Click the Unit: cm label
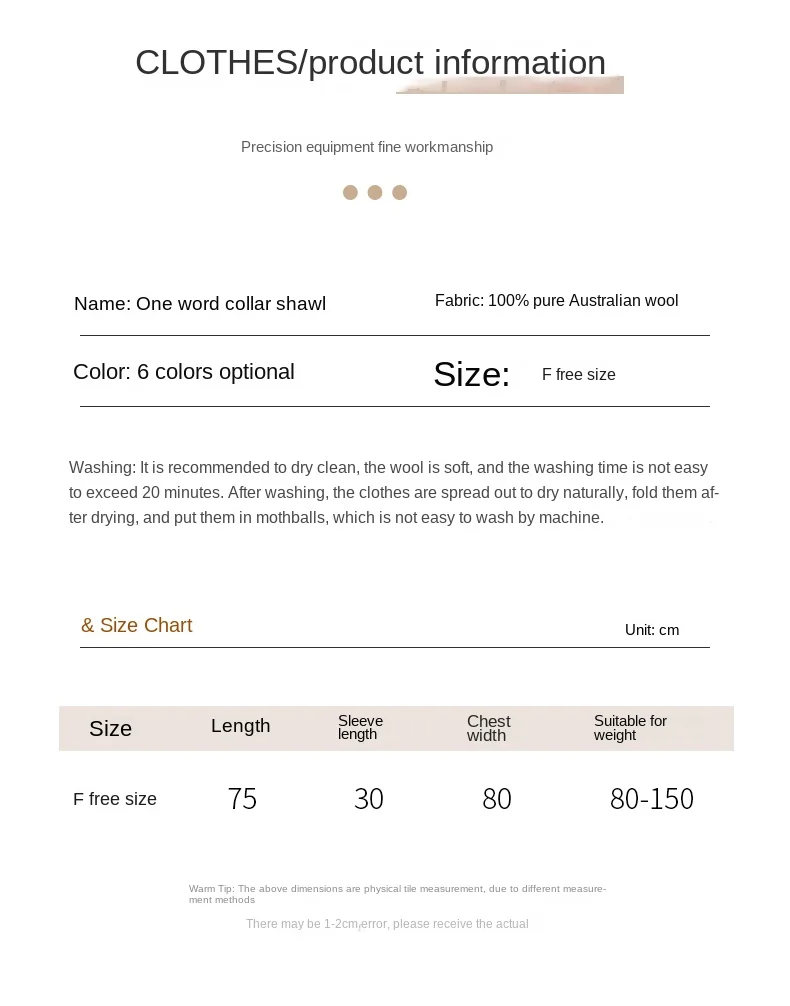 652,630
